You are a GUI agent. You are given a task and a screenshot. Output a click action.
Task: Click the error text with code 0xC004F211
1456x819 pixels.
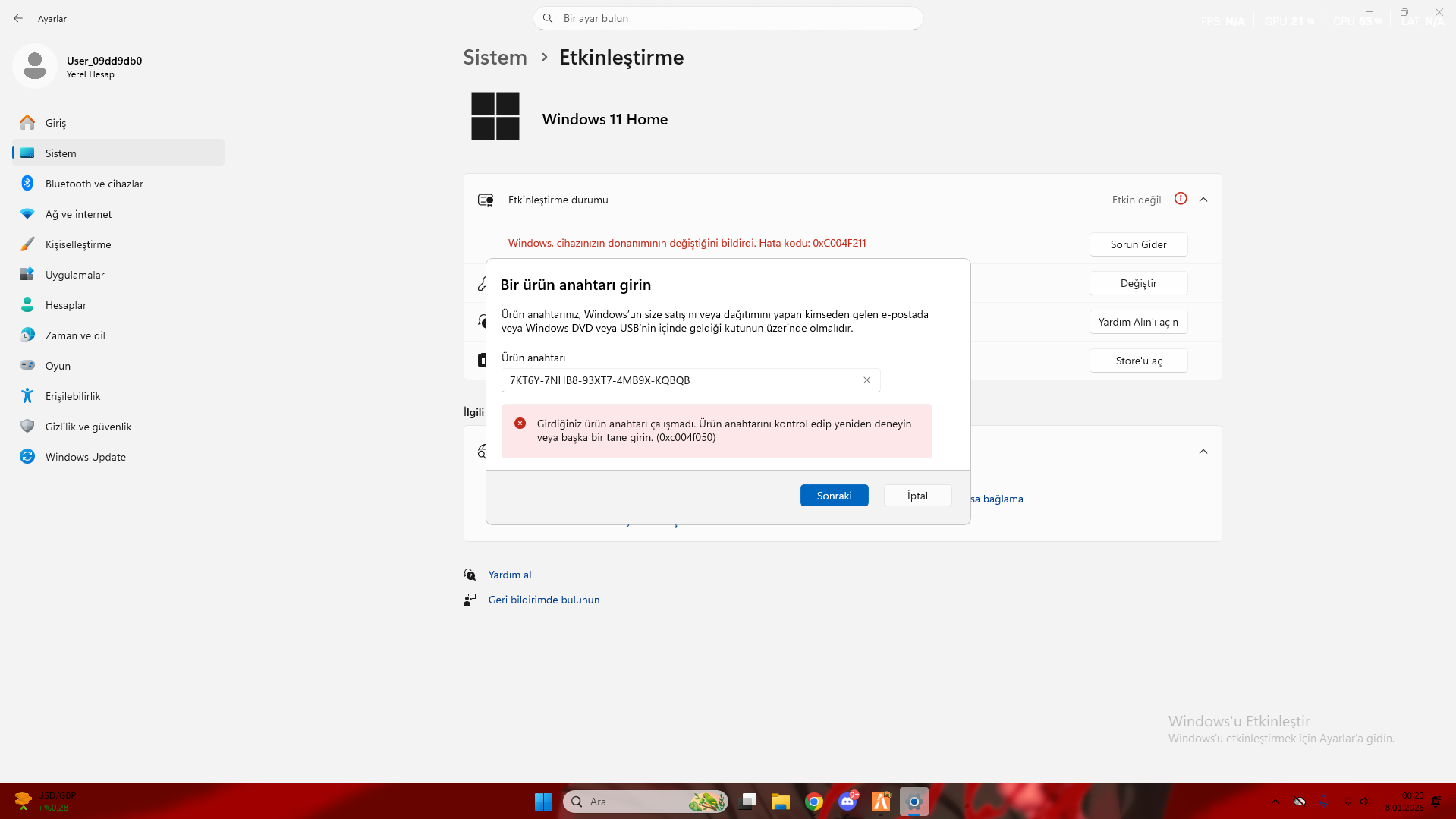coord(687,243)
